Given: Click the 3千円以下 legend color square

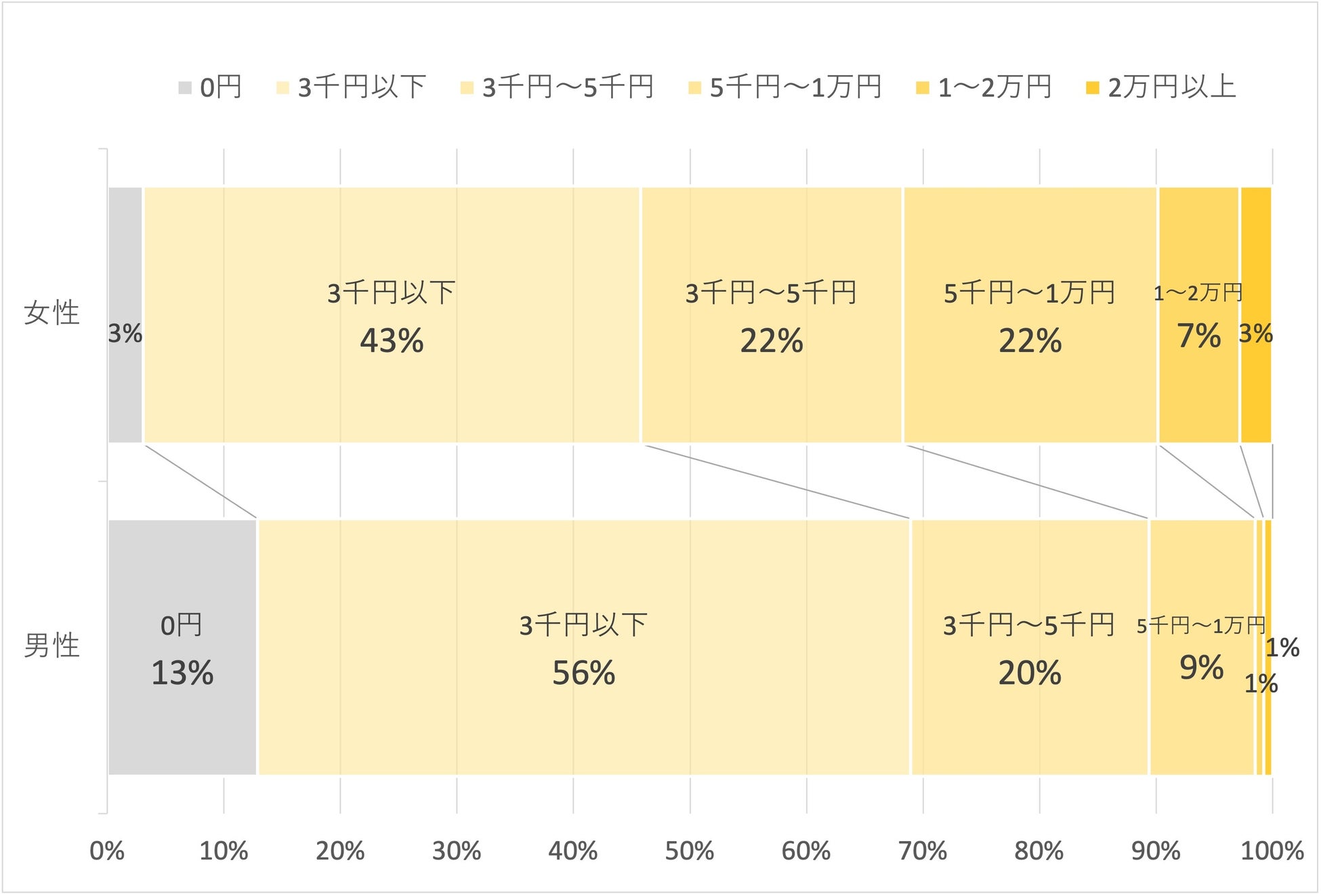Looking at the screenshot, I should [282, 88].
